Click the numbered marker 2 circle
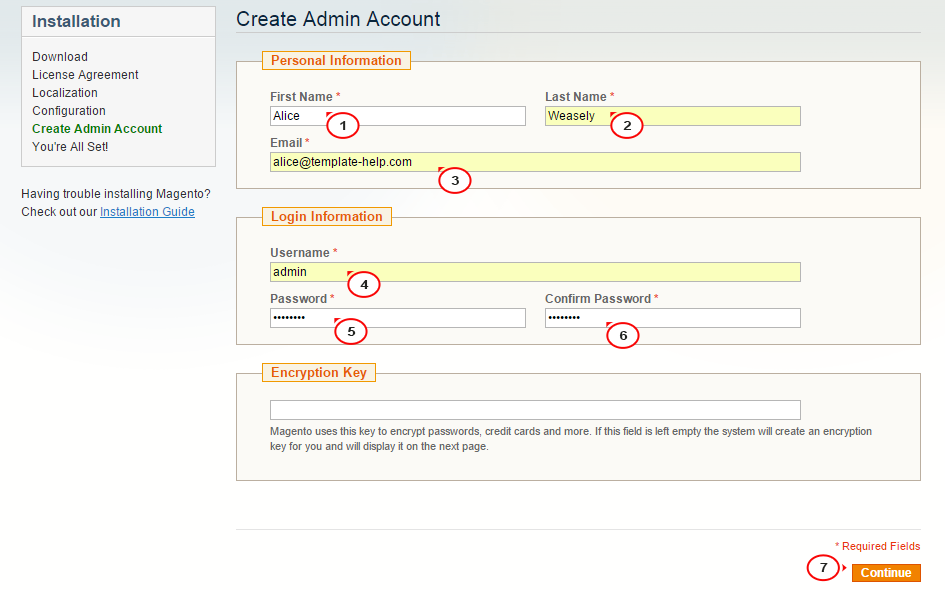This screenshot has width=945, height=590. [627, 125]
